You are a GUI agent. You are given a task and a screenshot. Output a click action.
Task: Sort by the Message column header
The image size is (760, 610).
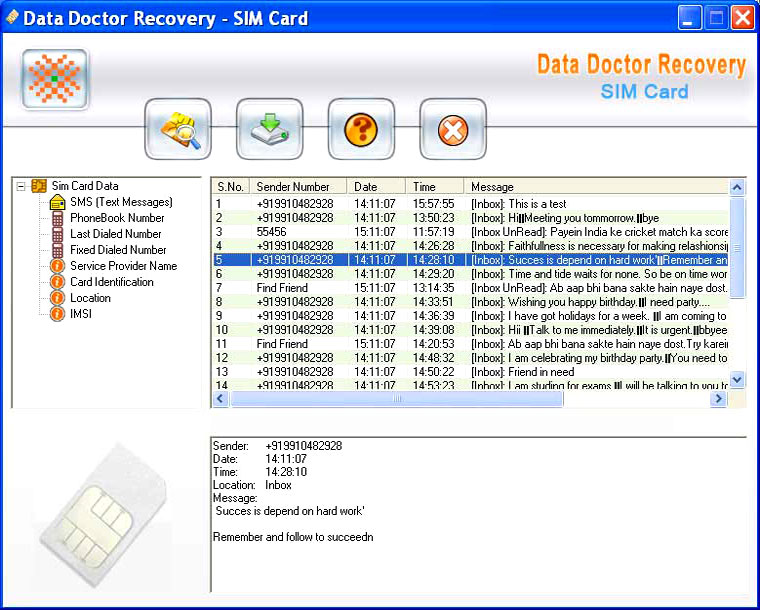pos(596,187)
